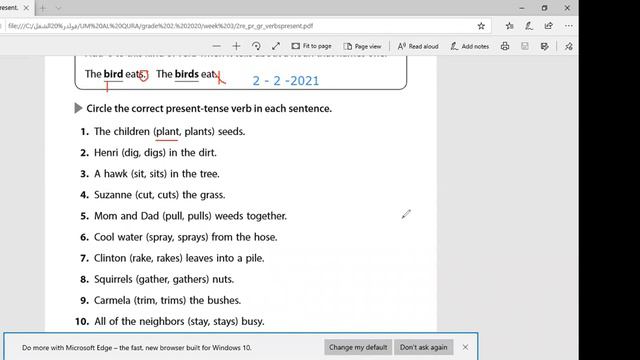Screen dimensions: 640x360
Task: Minimize the browser window
Action: pos(522,8)
